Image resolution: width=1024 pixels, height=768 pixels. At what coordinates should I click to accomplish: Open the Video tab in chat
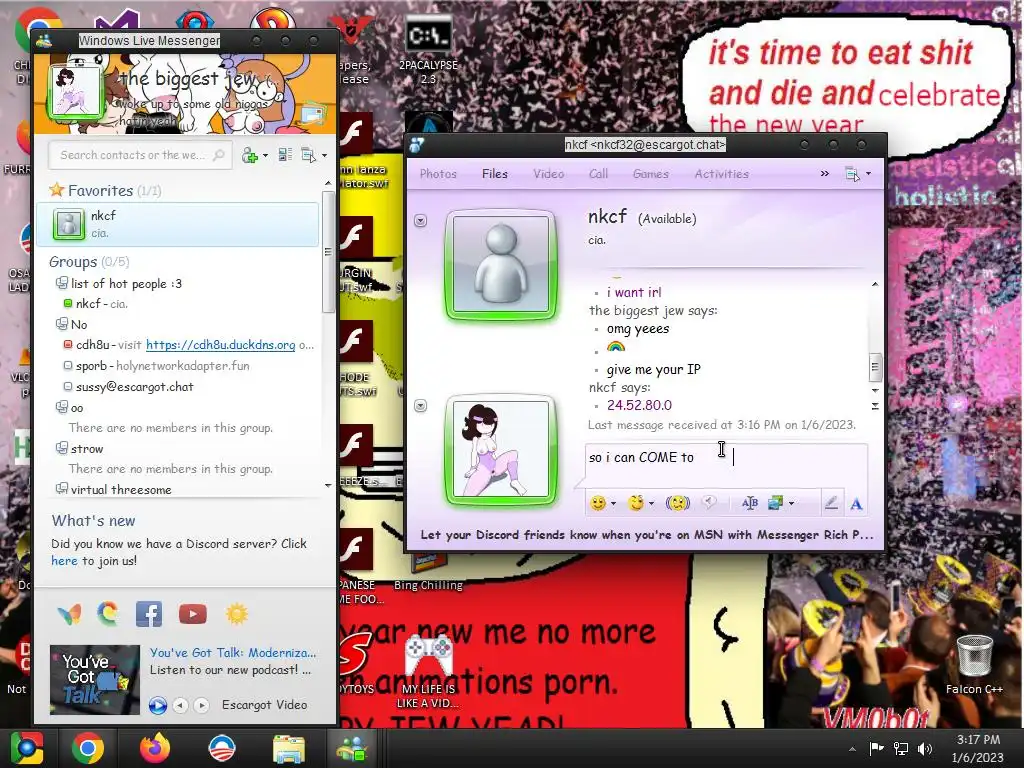point(549,174)
